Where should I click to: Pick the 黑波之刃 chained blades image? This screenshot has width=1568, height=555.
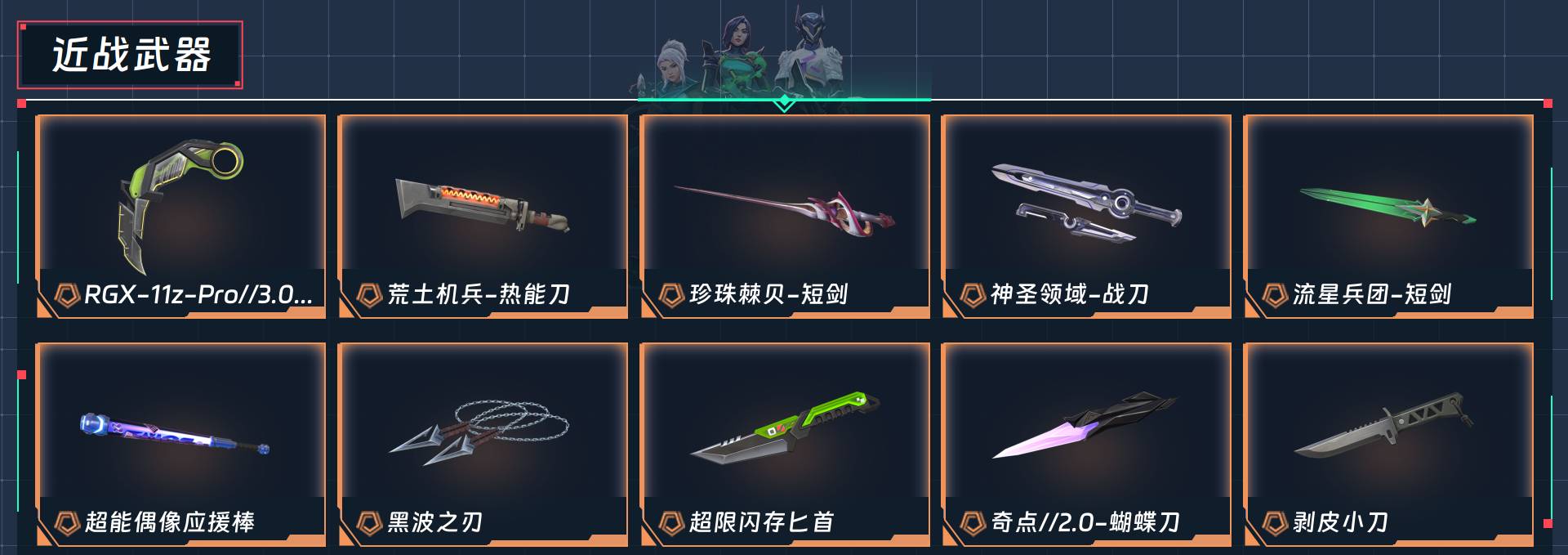pyautogui.click(x=479, y=432)
